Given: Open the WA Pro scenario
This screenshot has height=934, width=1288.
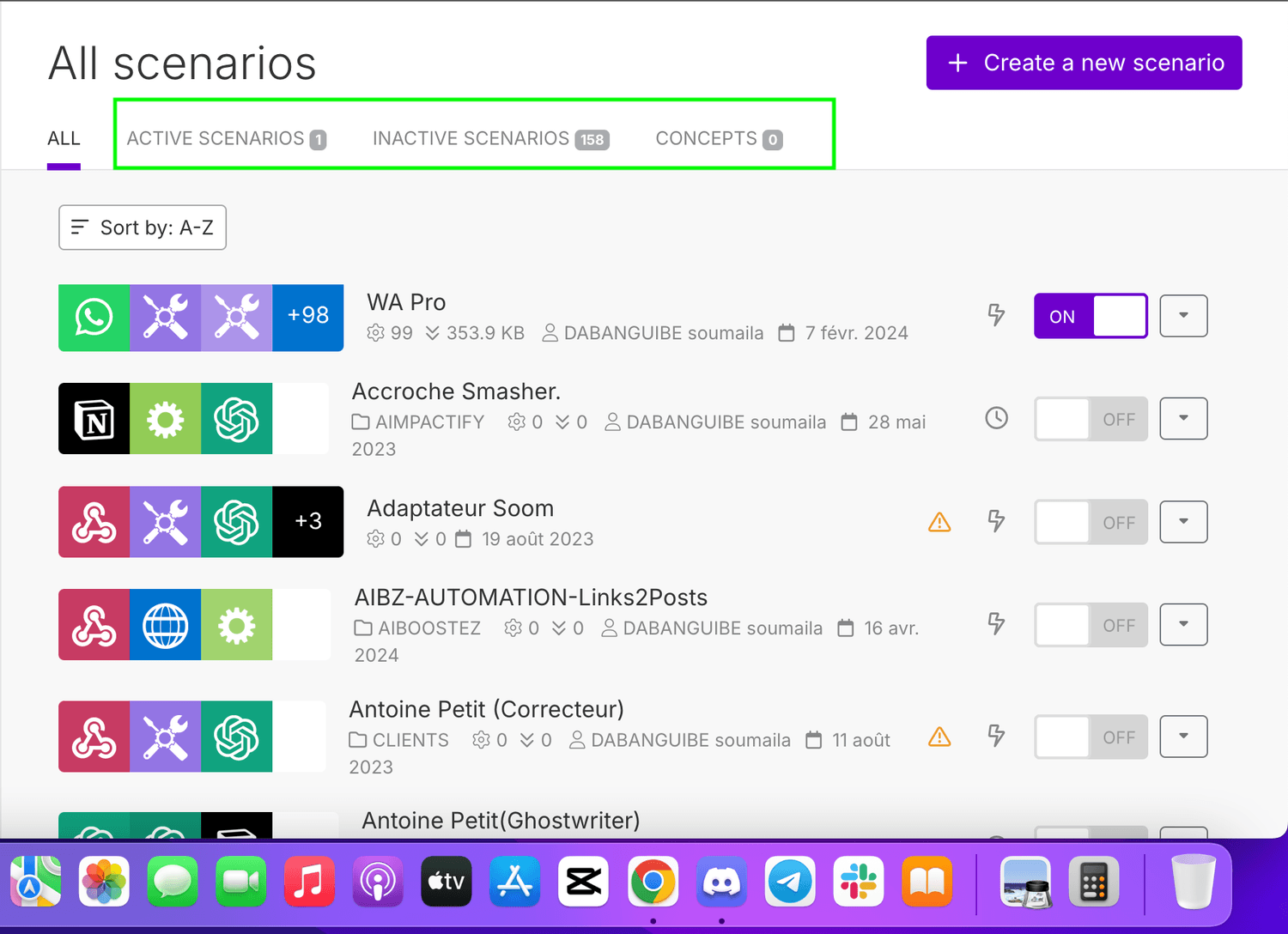Looking at the screenshot, I should (406, 302).
